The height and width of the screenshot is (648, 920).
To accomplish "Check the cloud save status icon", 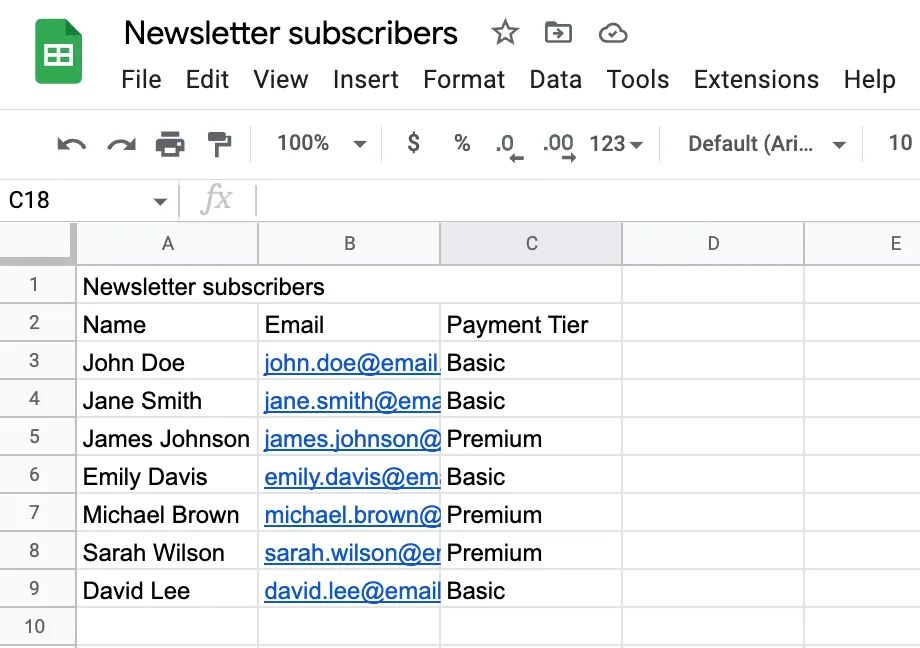I will 613,33.
